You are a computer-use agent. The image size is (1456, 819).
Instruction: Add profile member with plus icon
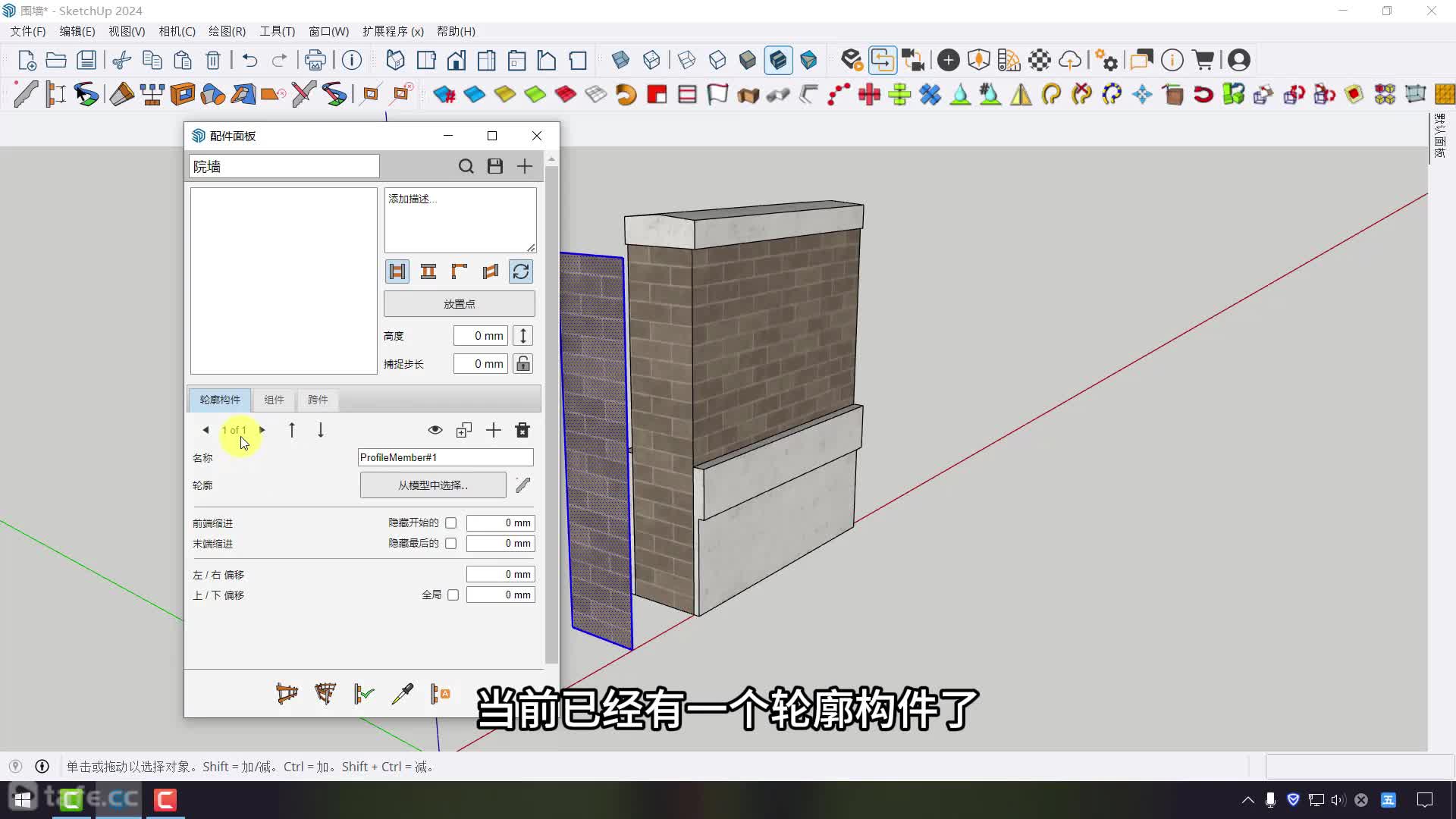tap(494, 431)
